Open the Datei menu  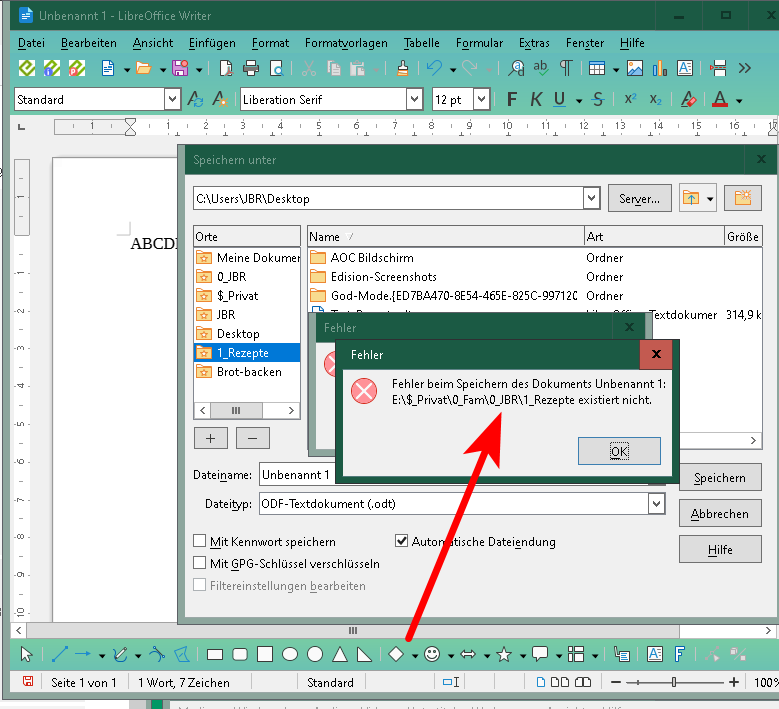pos(31,43)
